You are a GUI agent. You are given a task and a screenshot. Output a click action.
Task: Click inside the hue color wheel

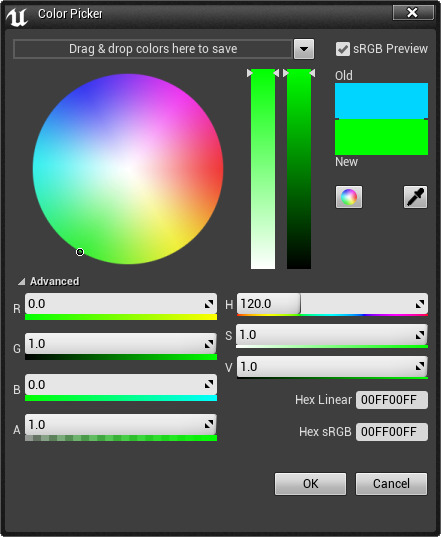[128, 169]
